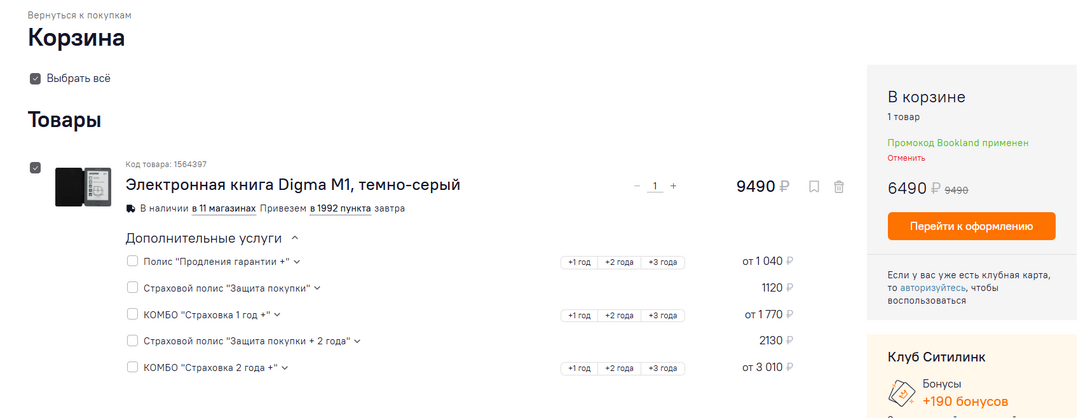Toggle the "Выбрать всё" checkbox
Screen dimensions: 1090x418
[35, 78]
